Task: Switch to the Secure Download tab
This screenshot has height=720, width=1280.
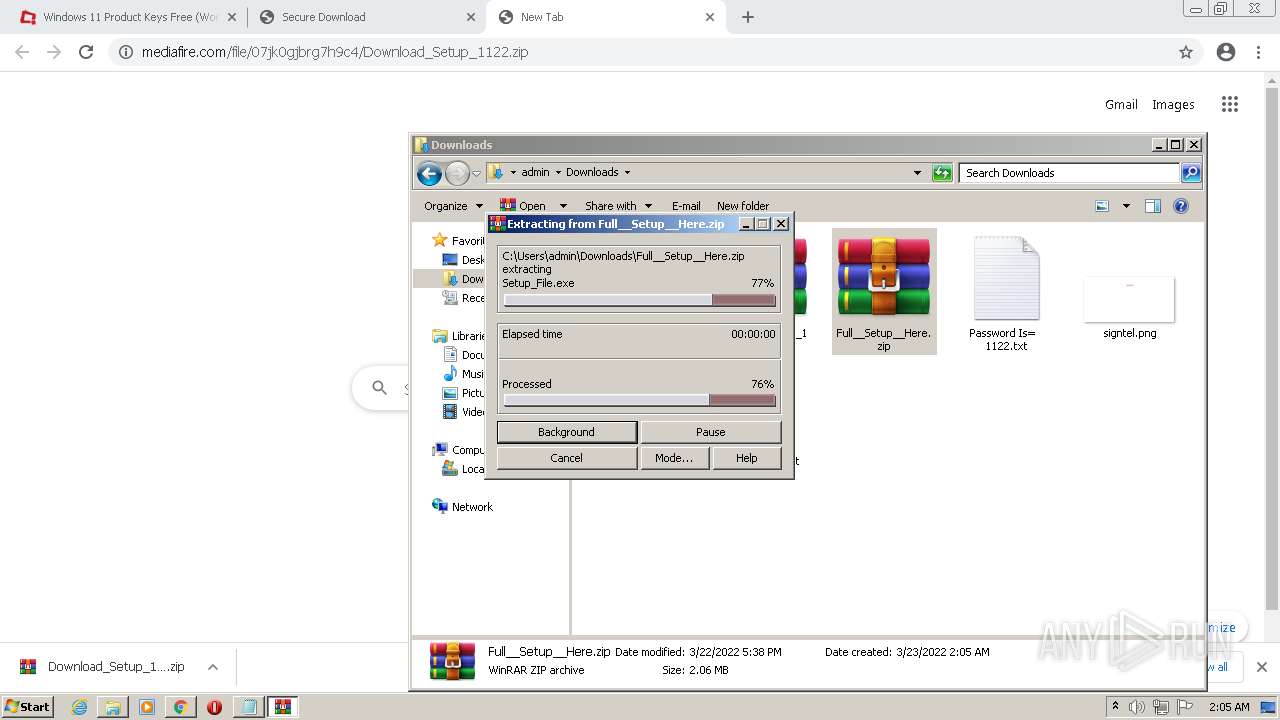Action: tap(367, 17)
